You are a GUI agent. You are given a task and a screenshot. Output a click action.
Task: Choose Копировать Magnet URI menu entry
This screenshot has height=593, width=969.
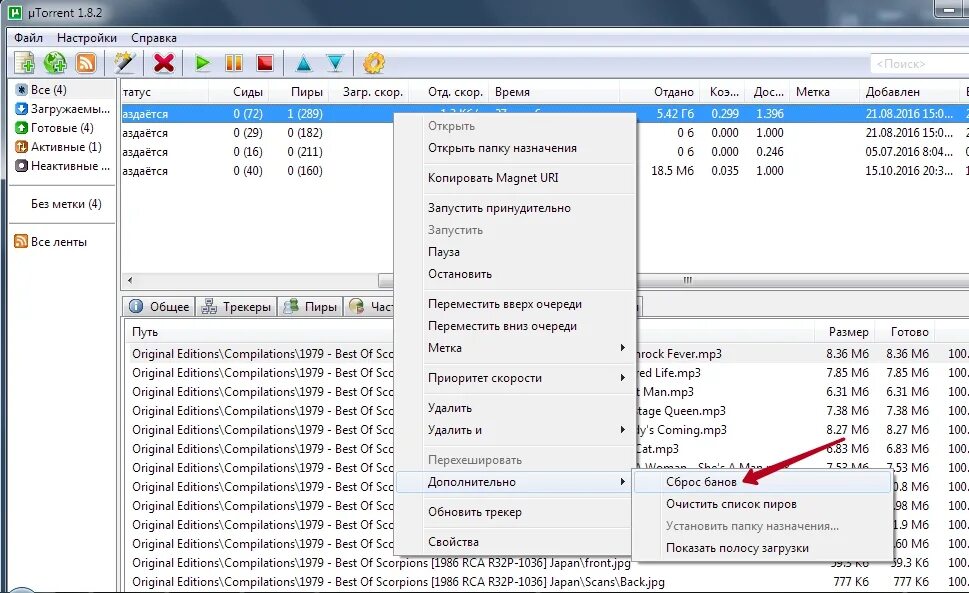point(515,178)
